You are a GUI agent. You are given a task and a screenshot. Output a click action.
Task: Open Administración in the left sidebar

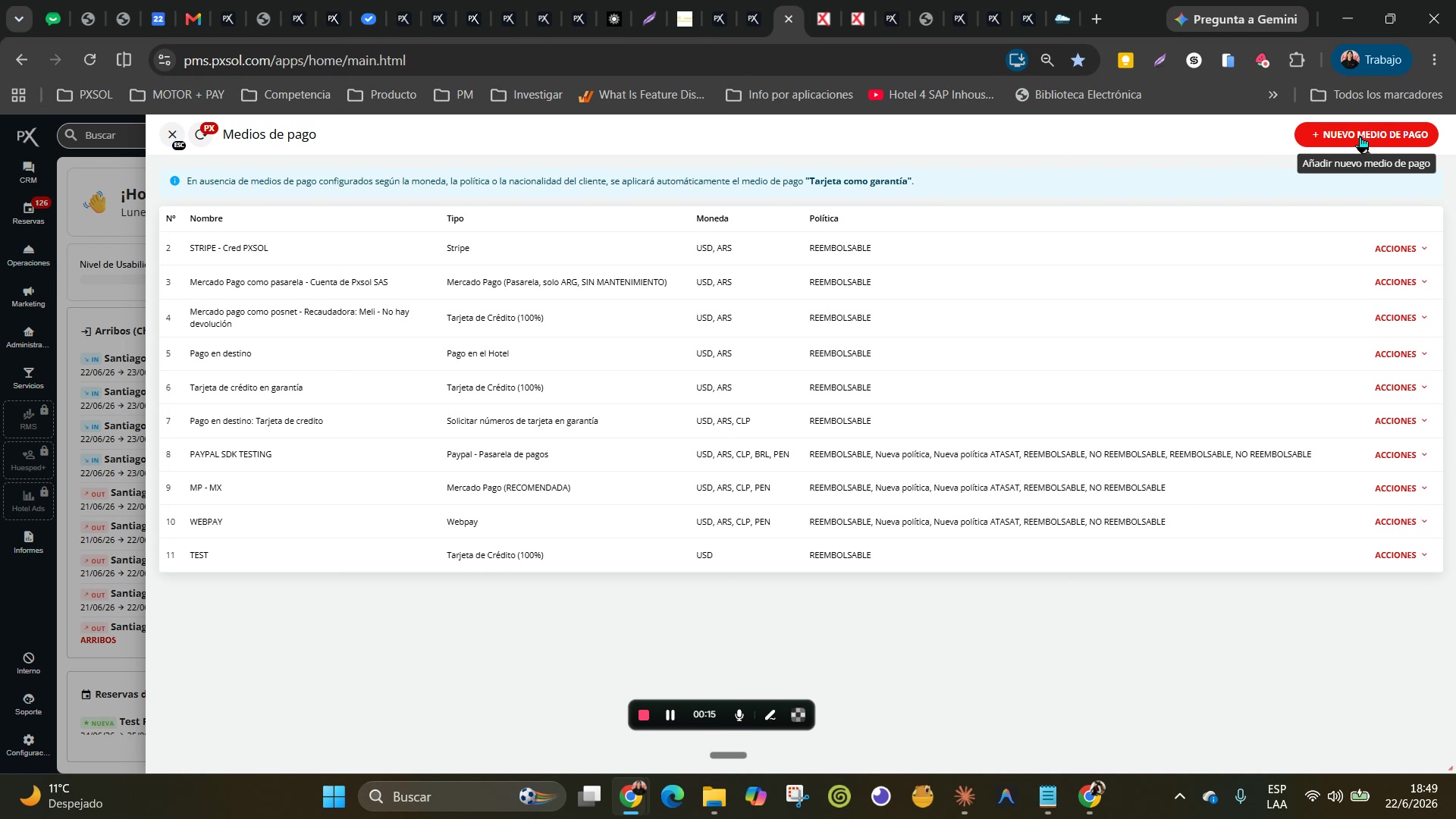(x=28, y=337)
